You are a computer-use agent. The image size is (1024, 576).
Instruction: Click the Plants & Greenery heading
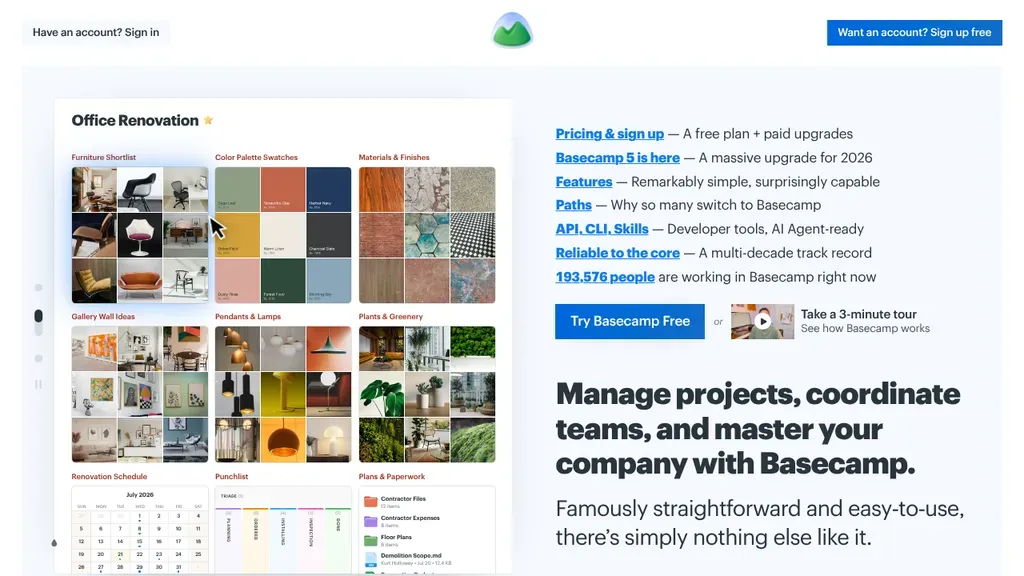(391, 317)
